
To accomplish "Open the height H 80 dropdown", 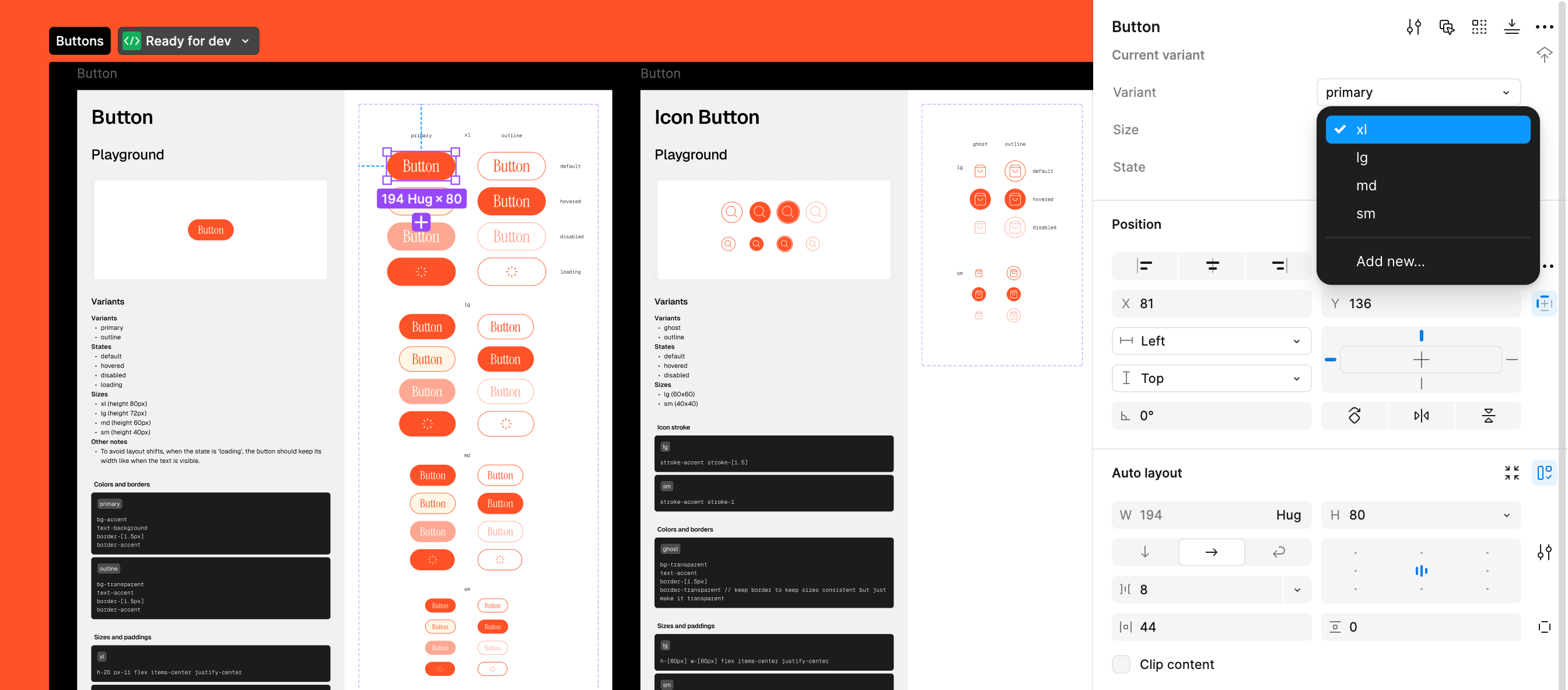I will 1506,515.
